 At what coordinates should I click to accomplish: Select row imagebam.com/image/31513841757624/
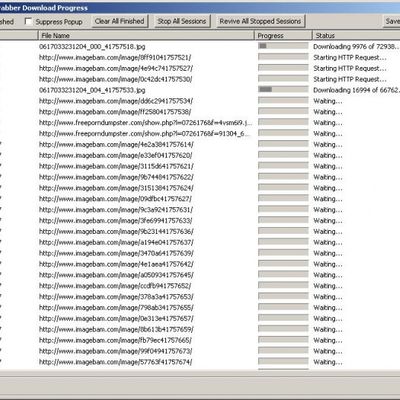[116, 188]
